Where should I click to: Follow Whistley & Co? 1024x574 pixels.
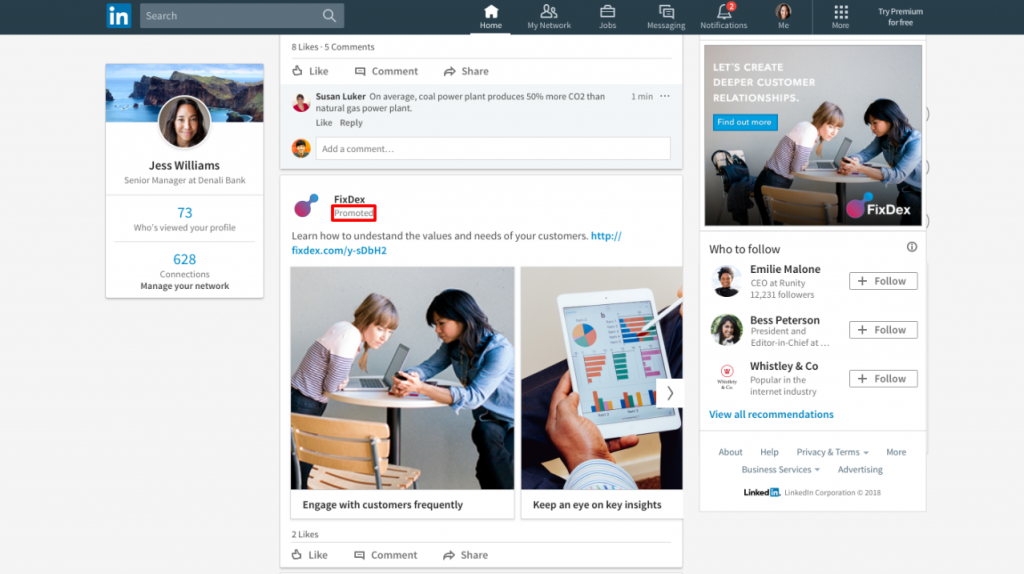click(x=883, y=379)
